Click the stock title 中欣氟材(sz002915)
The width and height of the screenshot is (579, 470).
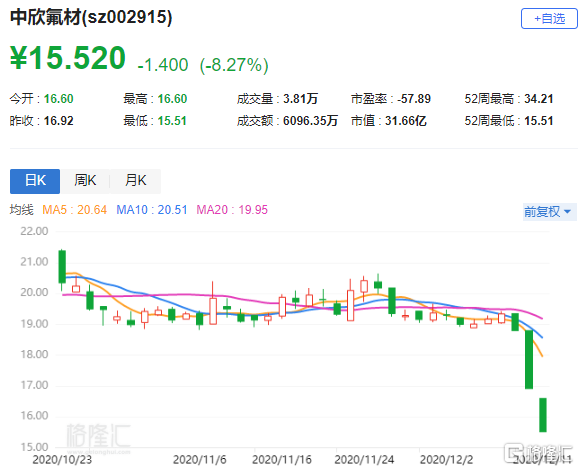tap(91, 17)
